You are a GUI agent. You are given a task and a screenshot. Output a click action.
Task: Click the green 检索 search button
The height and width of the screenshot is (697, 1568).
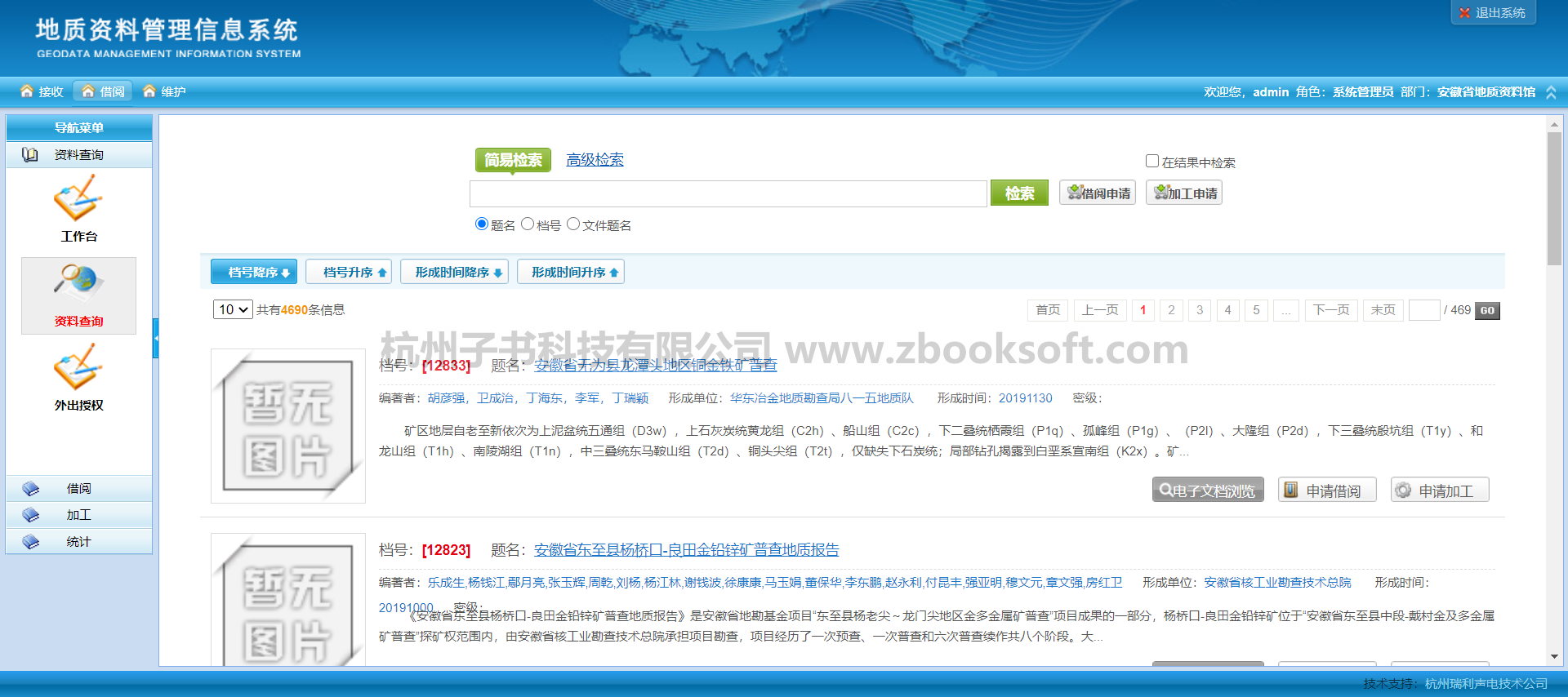coord(1019,193)
